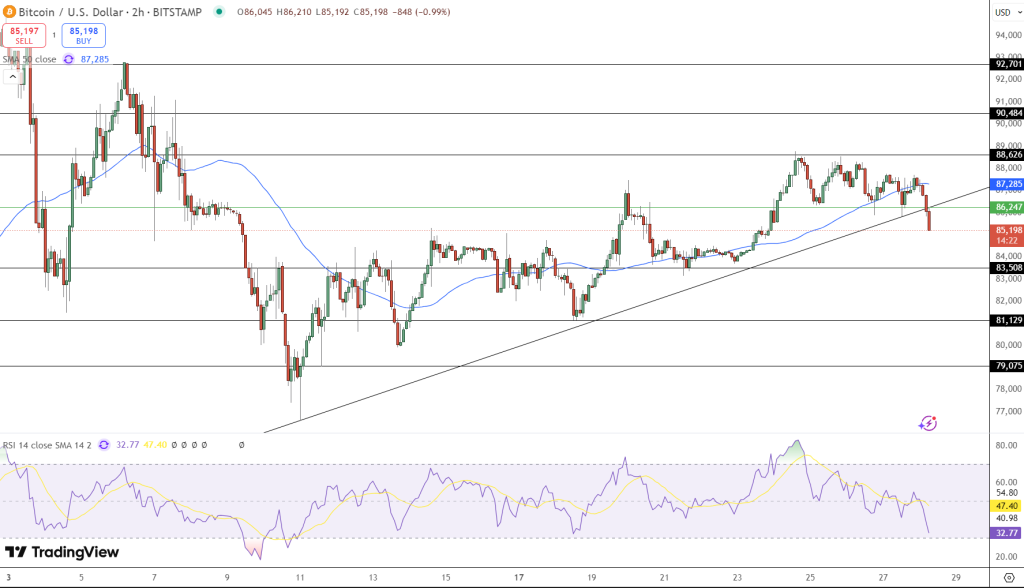Open the purple sparkle lightning icon
The height and width of the screenshot is (588, 1024).
(x=928, y=423)
